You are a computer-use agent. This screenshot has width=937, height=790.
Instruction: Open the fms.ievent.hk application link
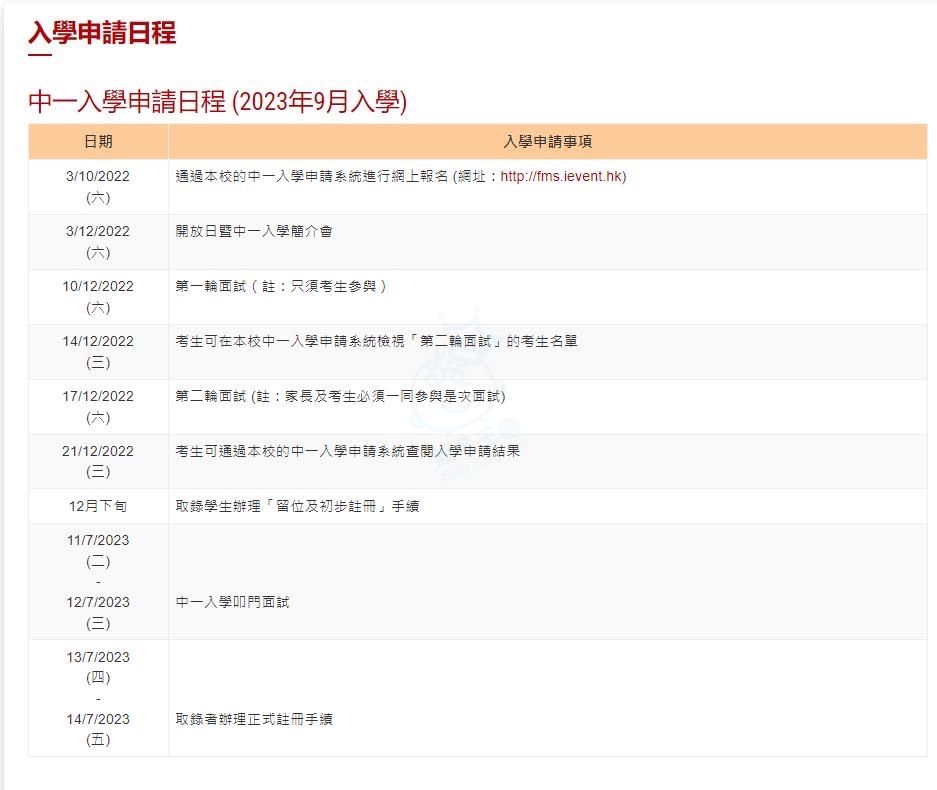pyautogui.click(x=563, y=176)
